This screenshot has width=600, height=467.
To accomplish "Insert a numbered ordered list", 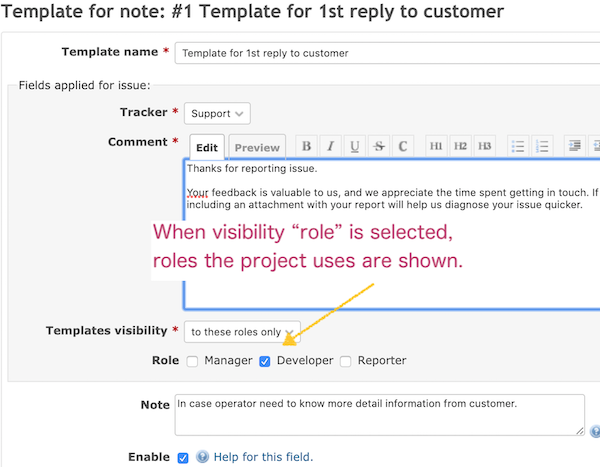I will coord(542,146).
